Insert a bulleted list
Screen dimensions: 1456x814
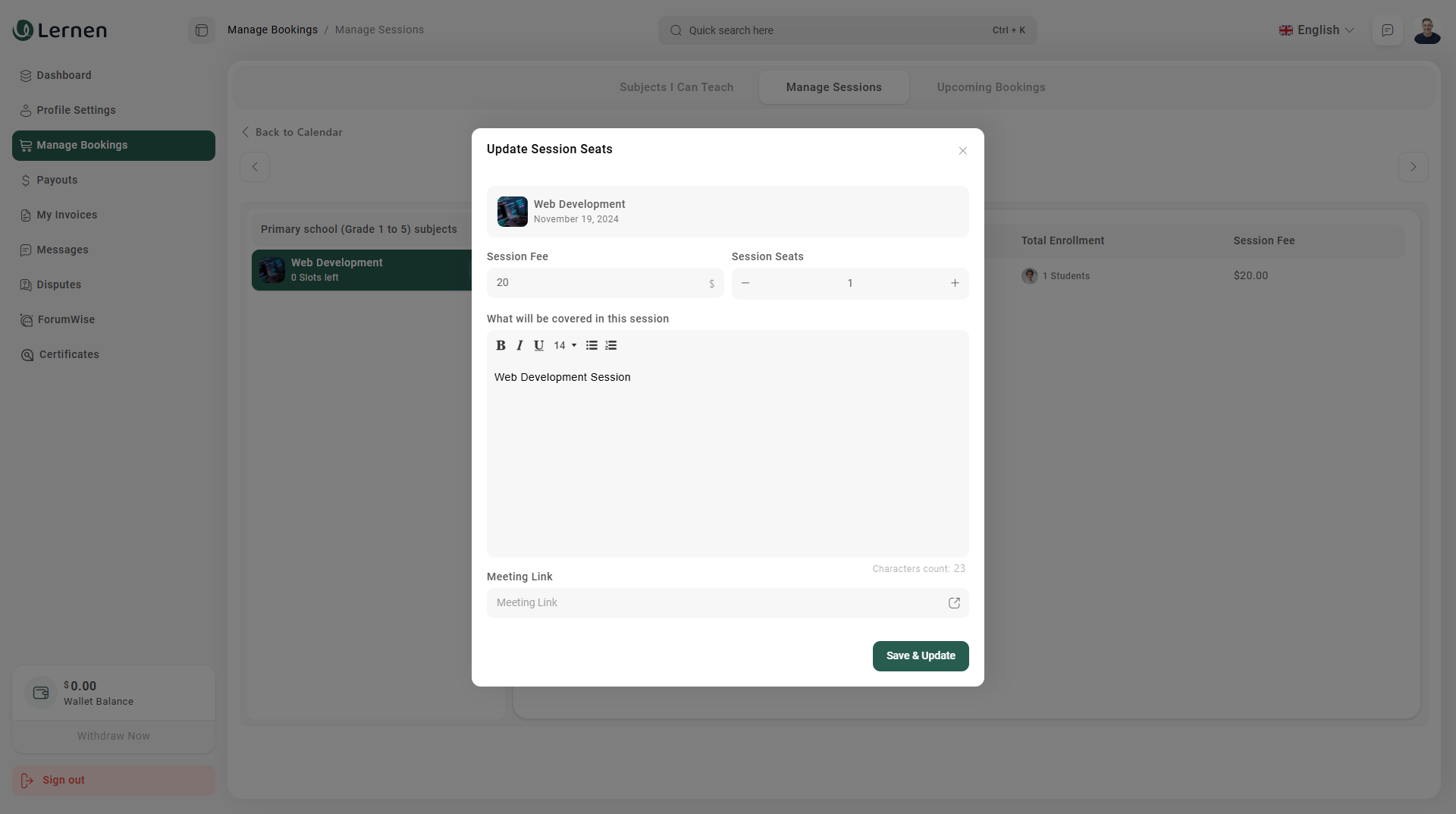[x=591, y=345]
